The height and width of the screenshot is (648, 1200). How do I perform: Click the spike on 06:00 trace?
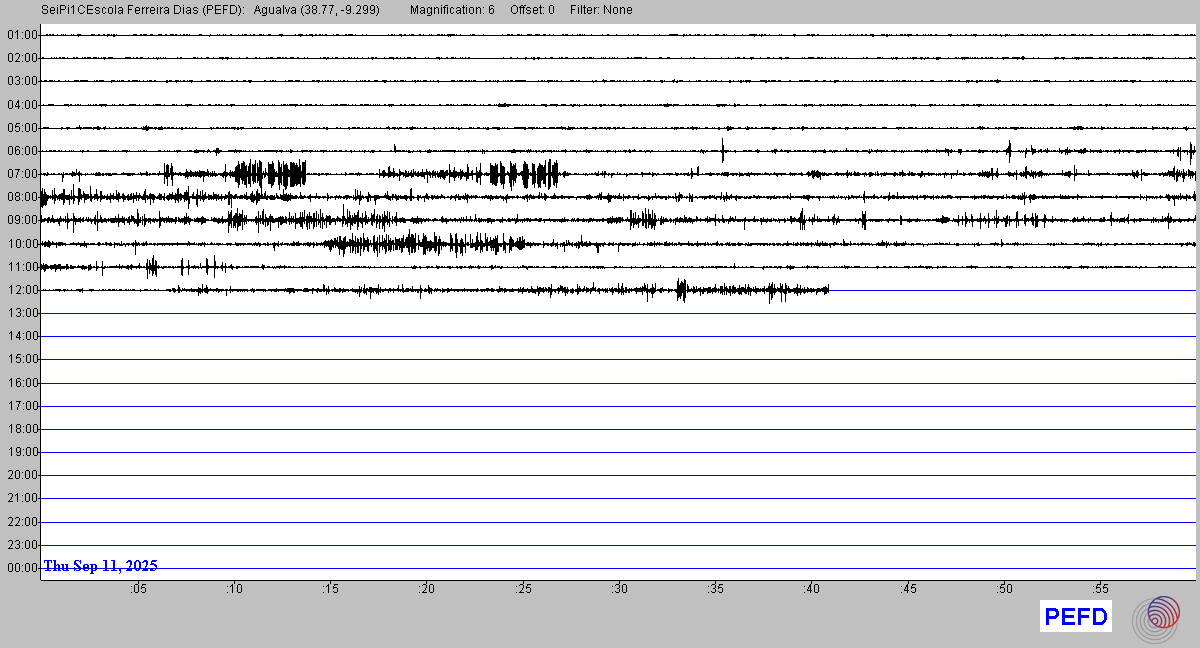[x=722, y=151]
